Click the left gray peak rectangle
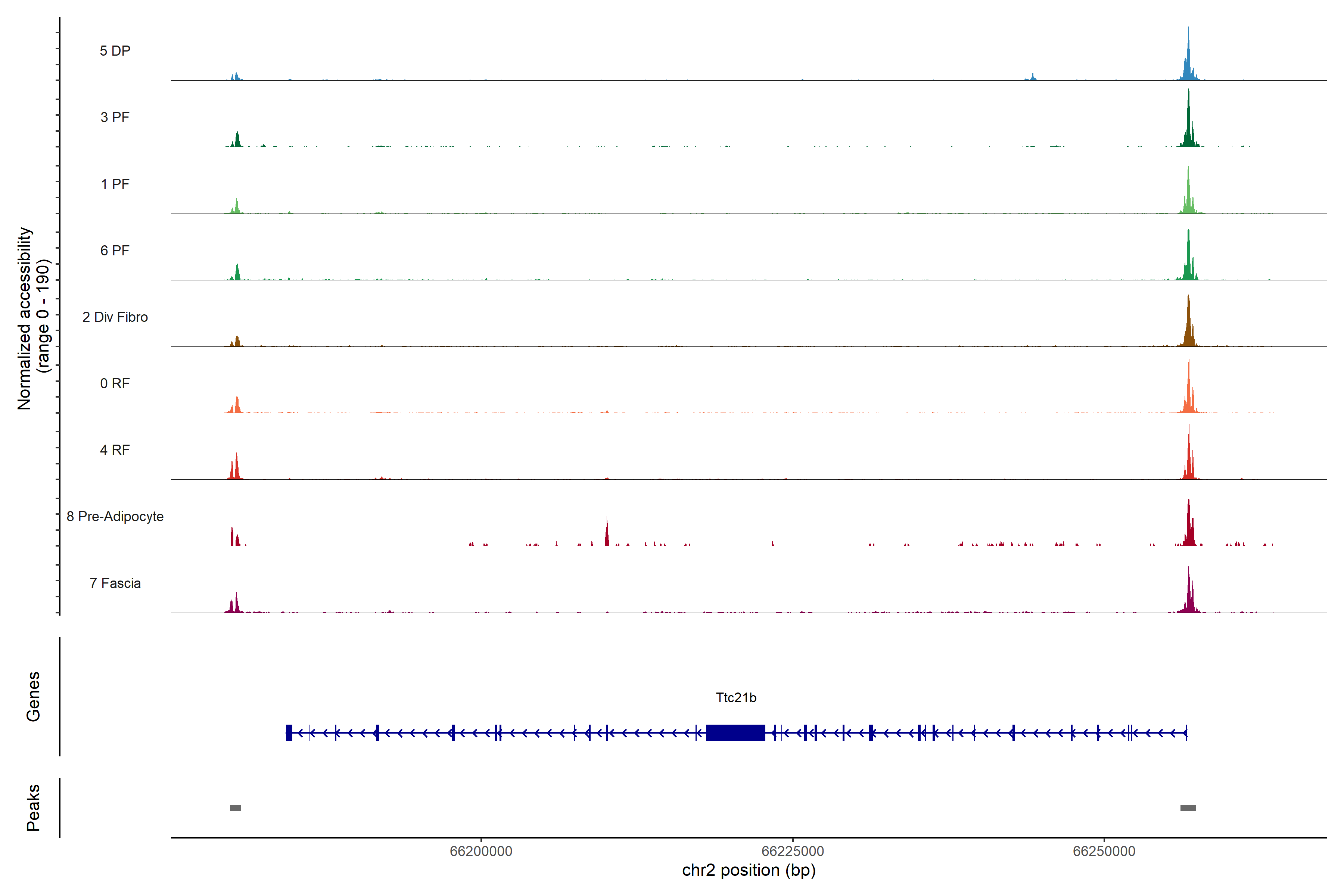 pos(236,808)
